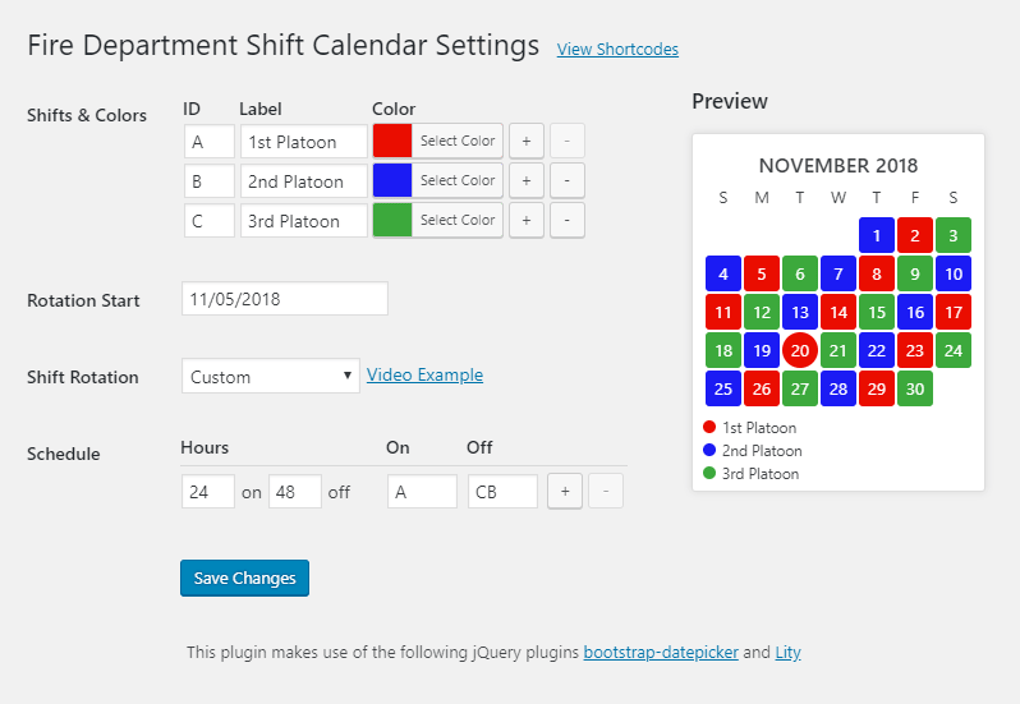
Task: Click the Rotation Start date field
Action: click(x=284, y=298)
